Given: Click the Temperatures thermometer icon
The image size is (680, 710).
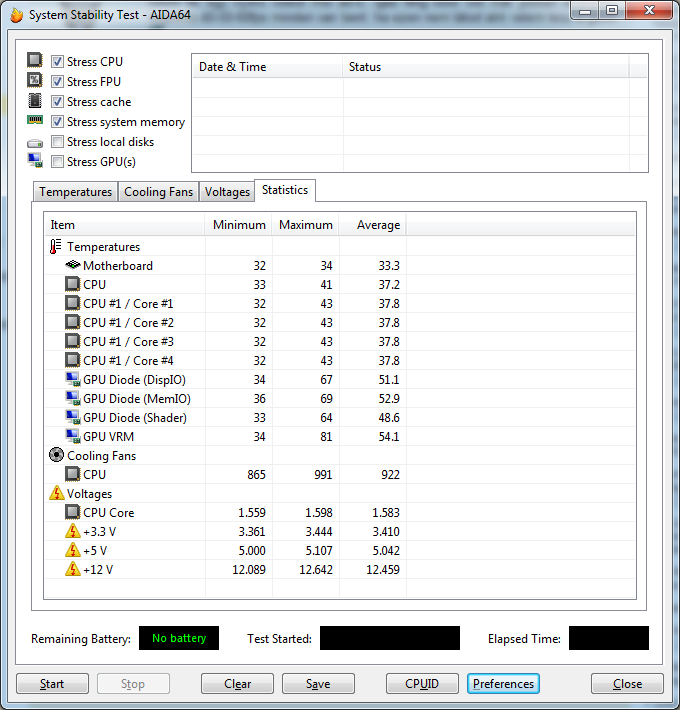Looking at the screenshot, I should tap(56, 246).
